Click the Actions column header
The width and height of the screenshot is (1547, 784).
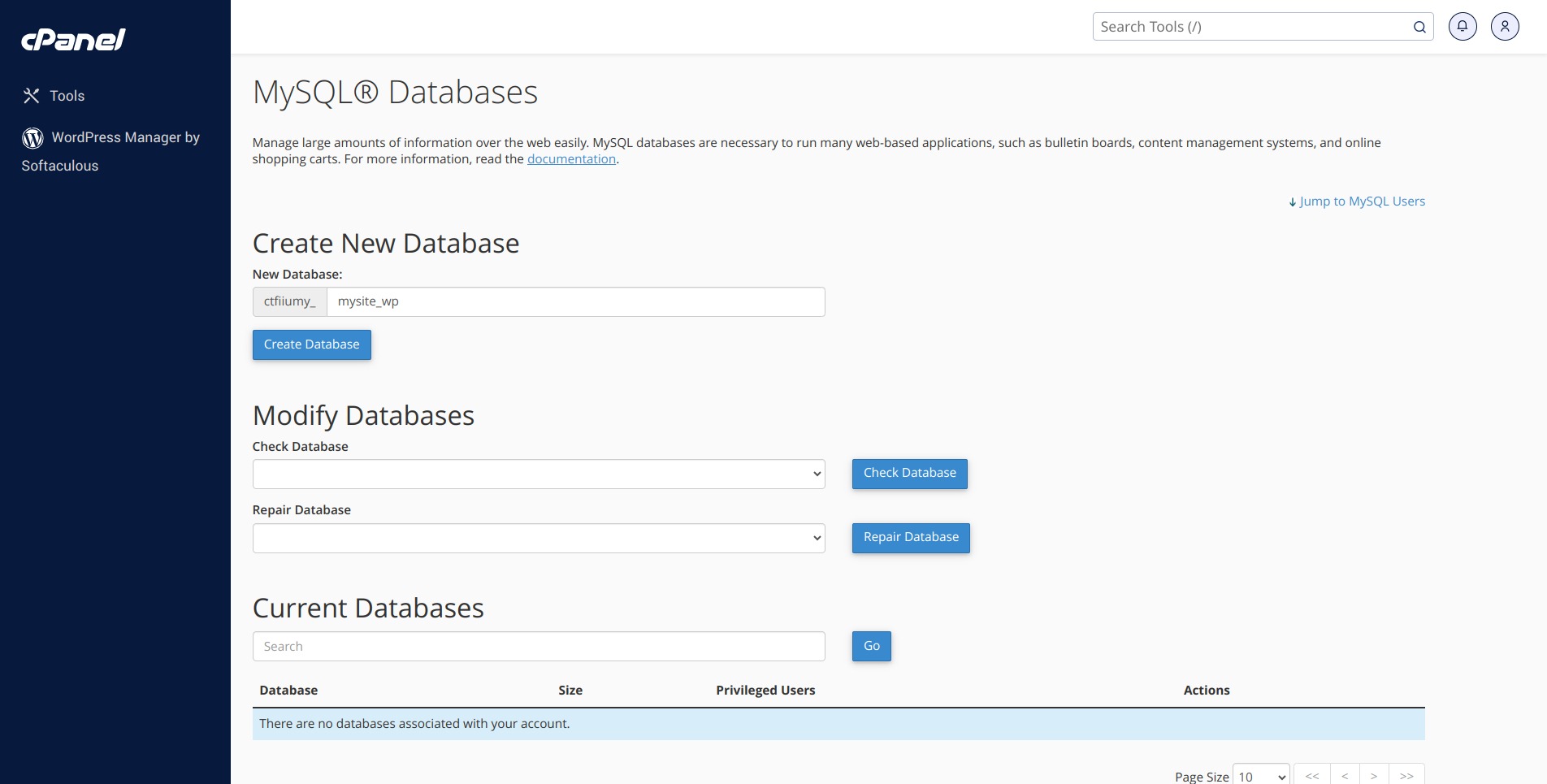(1207, 691)
